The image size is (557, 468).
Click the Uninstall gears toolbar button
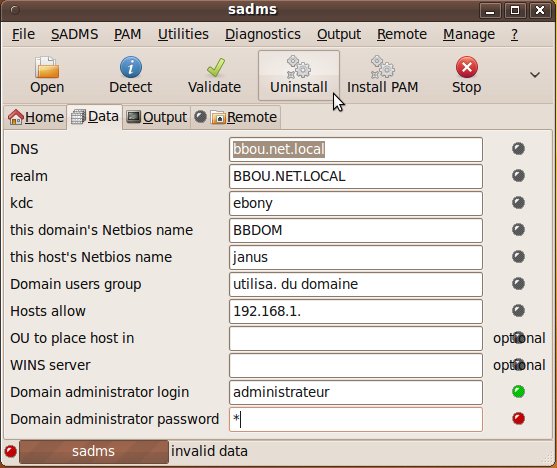299,75
